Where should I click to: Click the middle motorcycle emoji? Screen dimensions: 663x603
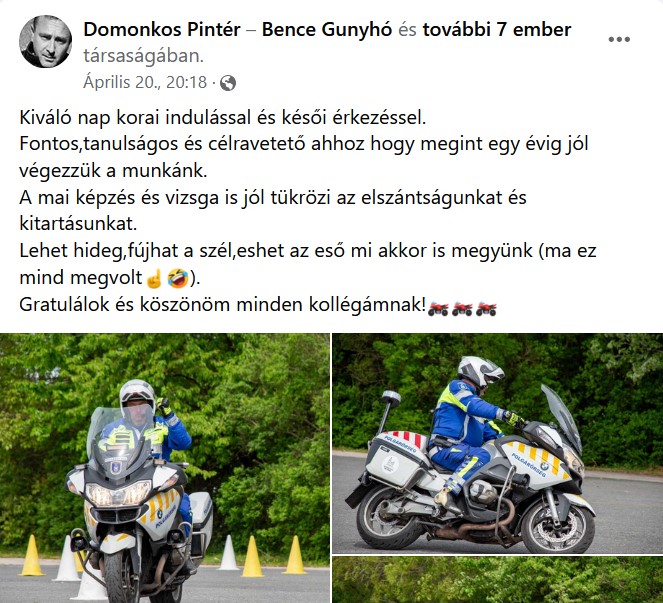462,309
